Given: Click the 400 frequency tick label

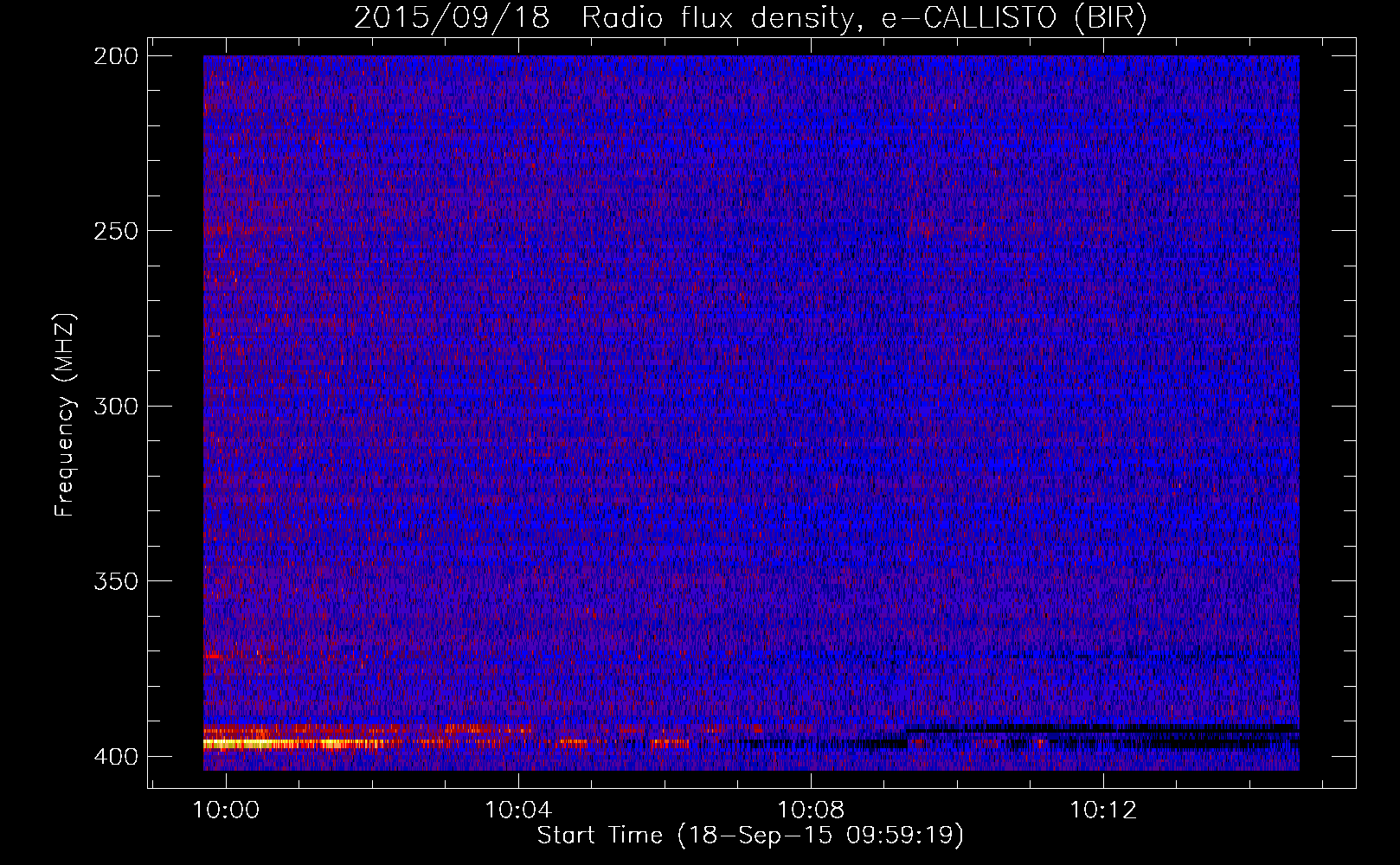Looking at the screenshot, I should pyautogui.click(x=115, y=757).
